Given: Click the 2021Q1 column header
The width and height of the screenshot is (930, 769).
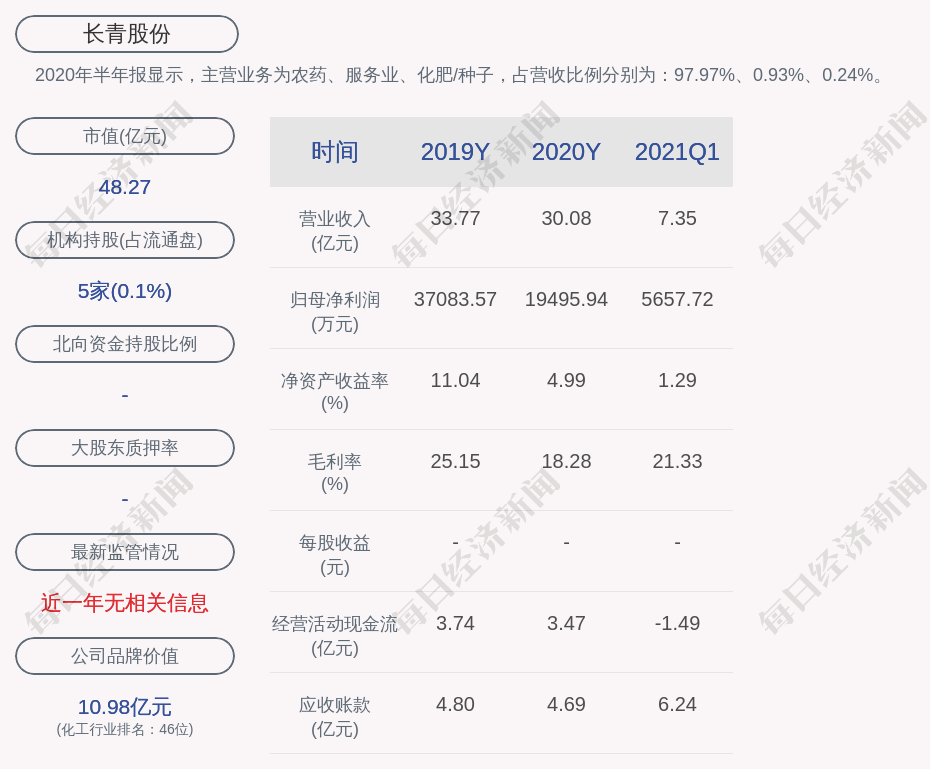Looking at the screenshot, I should [677, 152].
